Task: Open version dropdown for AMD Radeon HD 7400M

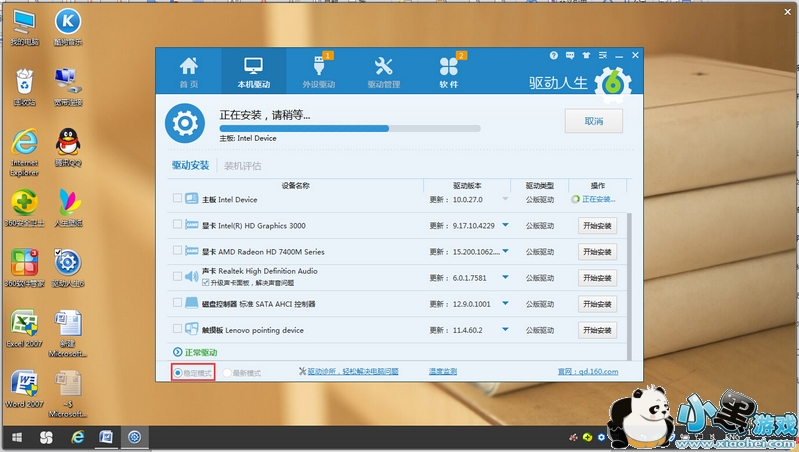Action: 505,252
